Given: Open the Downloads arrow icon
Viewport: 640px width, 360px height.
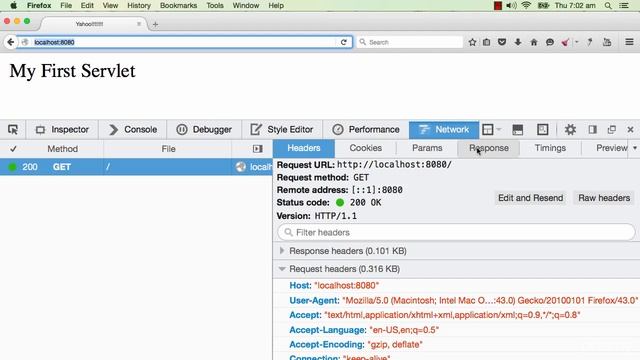Looking at the screenshot, I should pyautogui.click(x=518, y=42).
